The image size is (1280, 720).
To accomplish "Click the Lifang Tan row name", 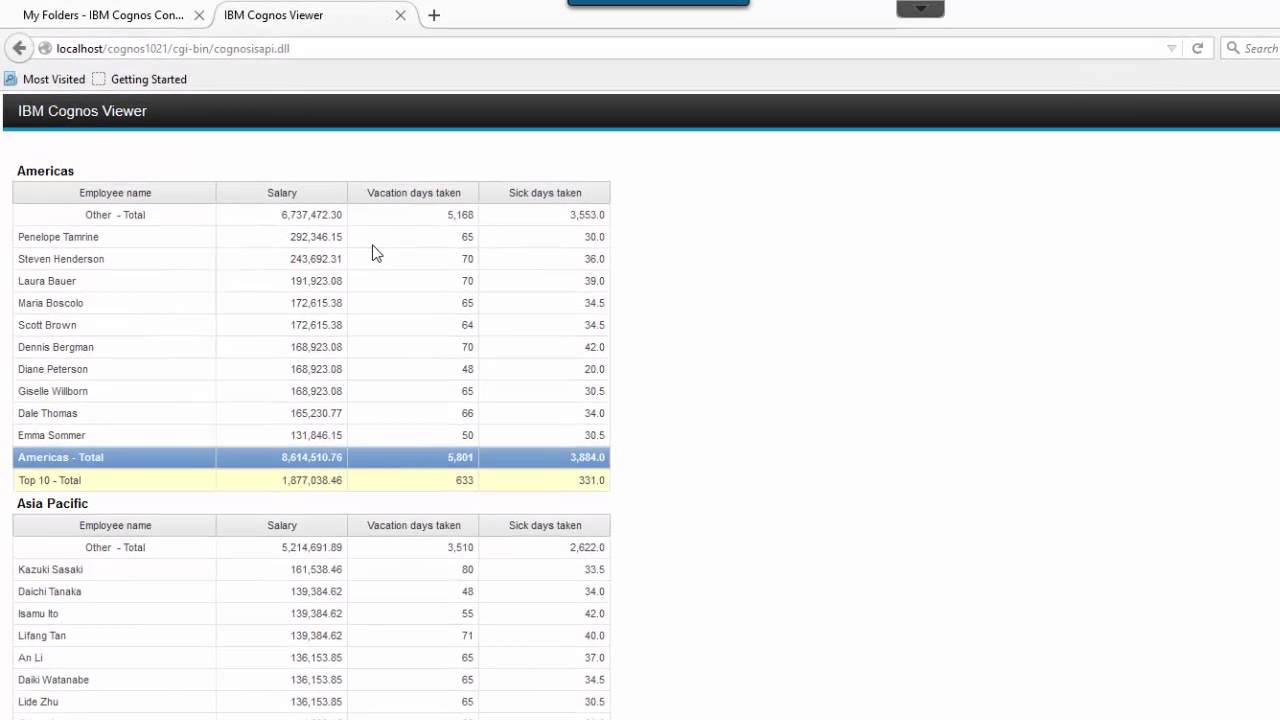I will point(42,635).
